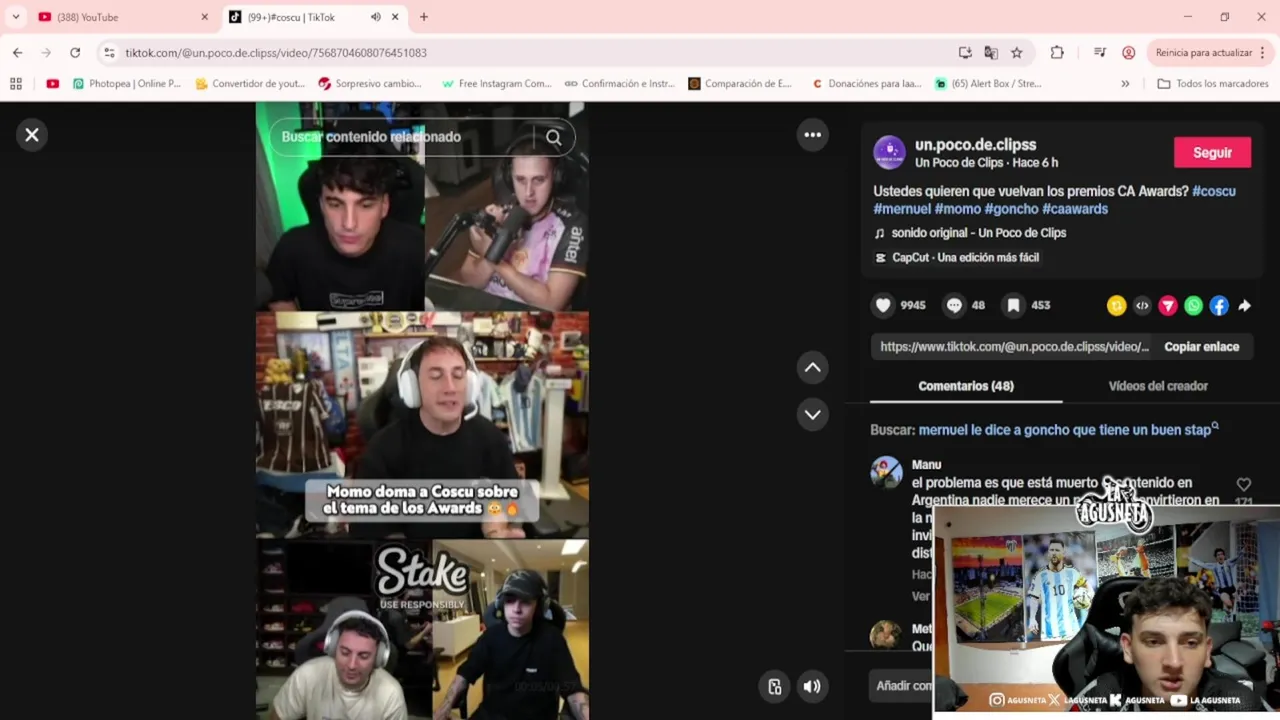
Task: Open the un.poco.de.clipss profile name
Action: (x=975, y=145)
